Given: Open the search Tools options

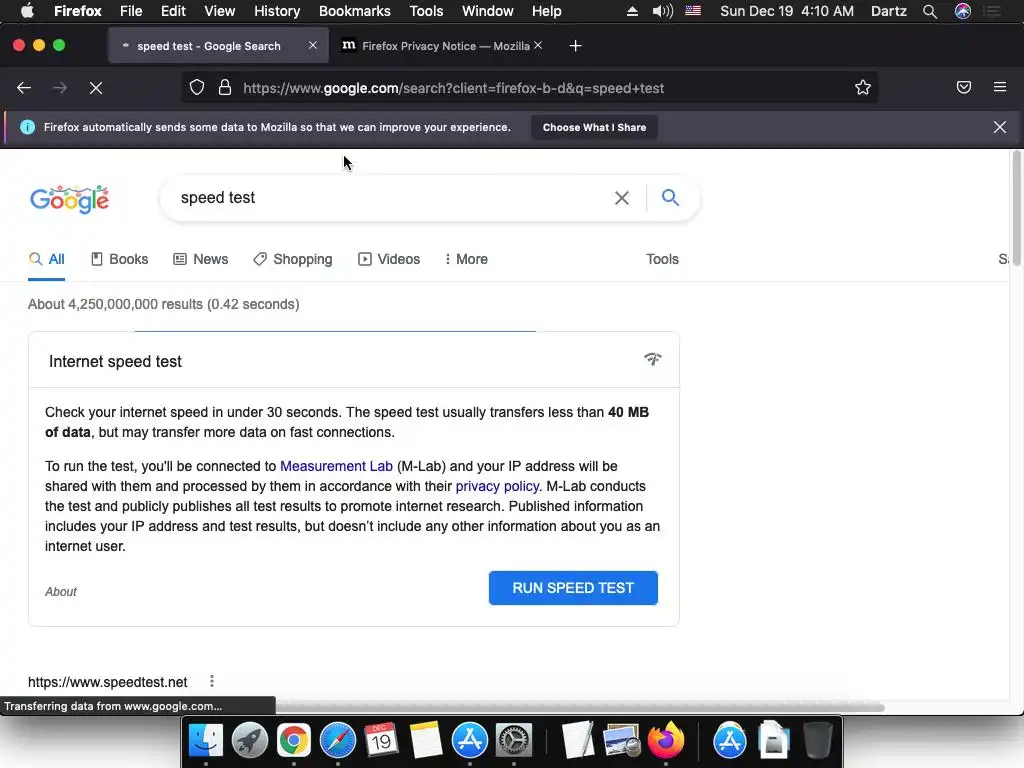Looking at the screenshot, I should pos(662,259).
